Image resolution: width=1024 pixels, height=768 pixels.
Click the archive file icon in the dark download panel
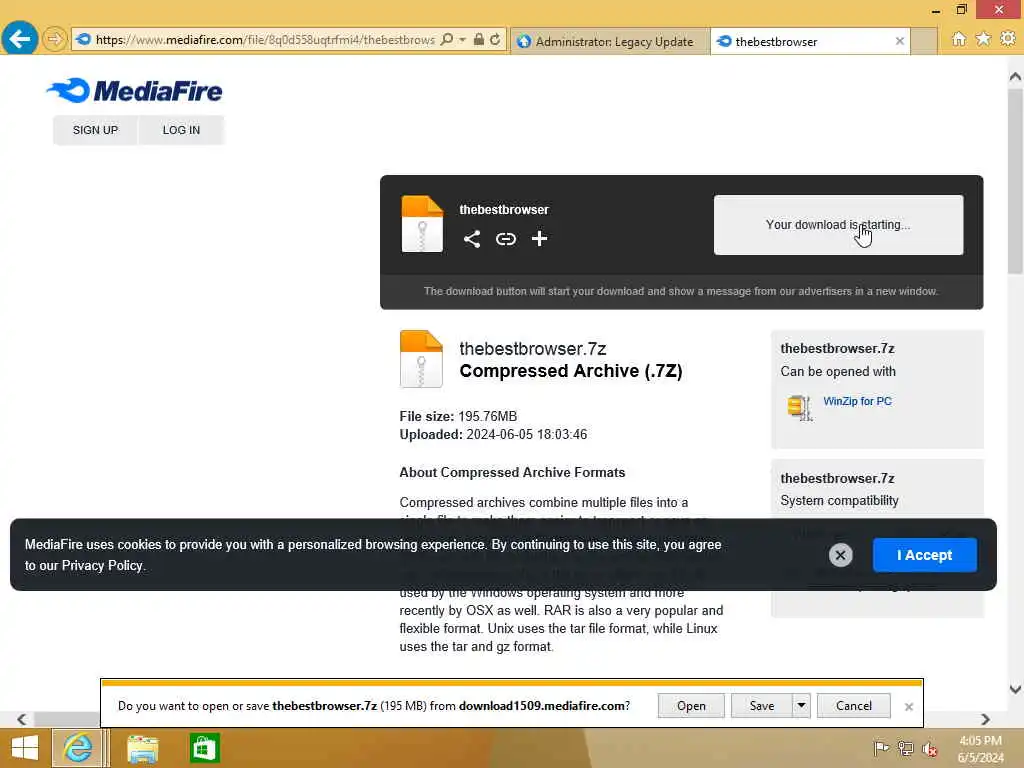pyautogui.click(x=422, y=224)
